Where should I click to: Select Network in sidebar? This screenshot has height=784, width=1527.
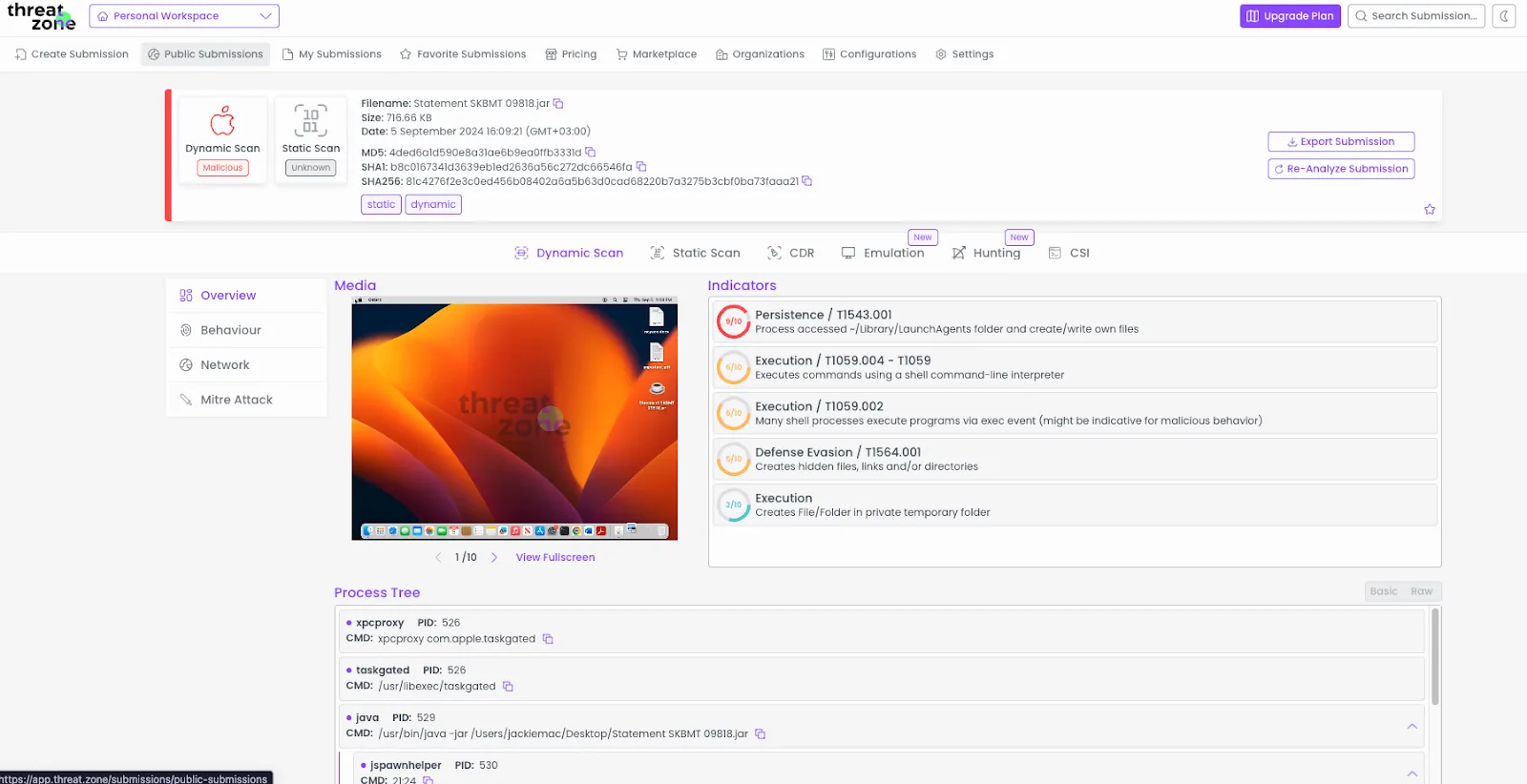[x=246, y=365]
